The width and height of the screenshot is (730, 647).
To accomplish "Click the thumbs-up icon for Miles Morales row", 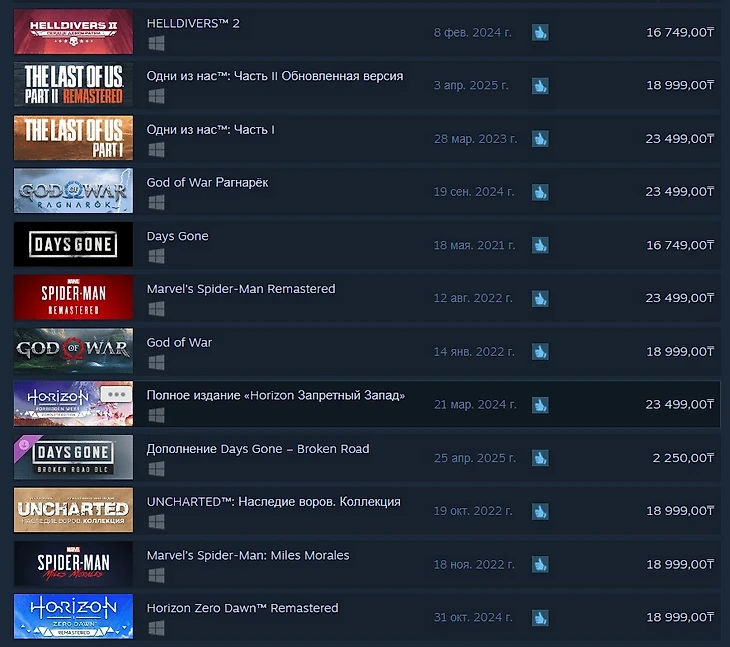I will tap(540, 565).
